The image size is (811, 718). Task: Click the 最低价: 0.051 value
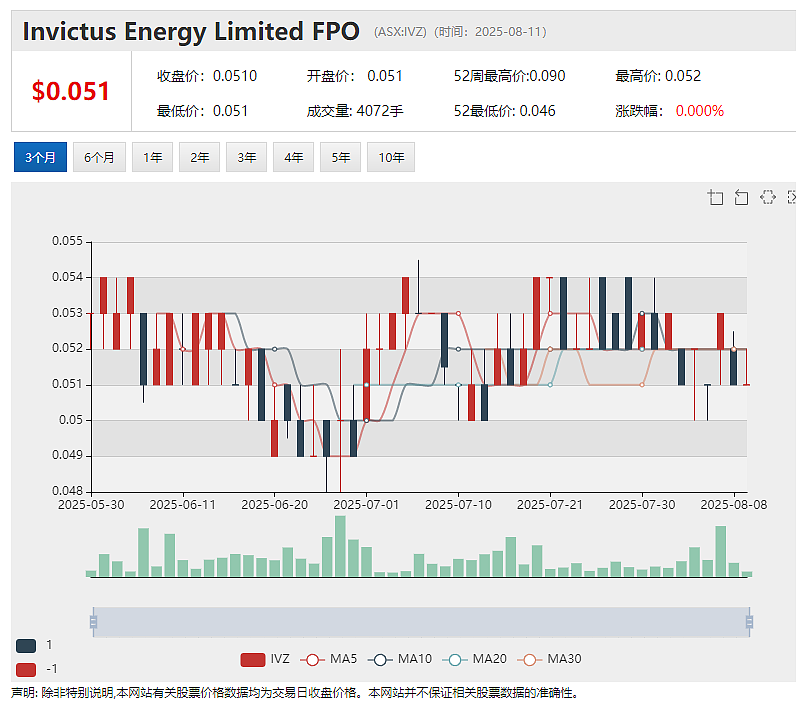click(202, 111)
